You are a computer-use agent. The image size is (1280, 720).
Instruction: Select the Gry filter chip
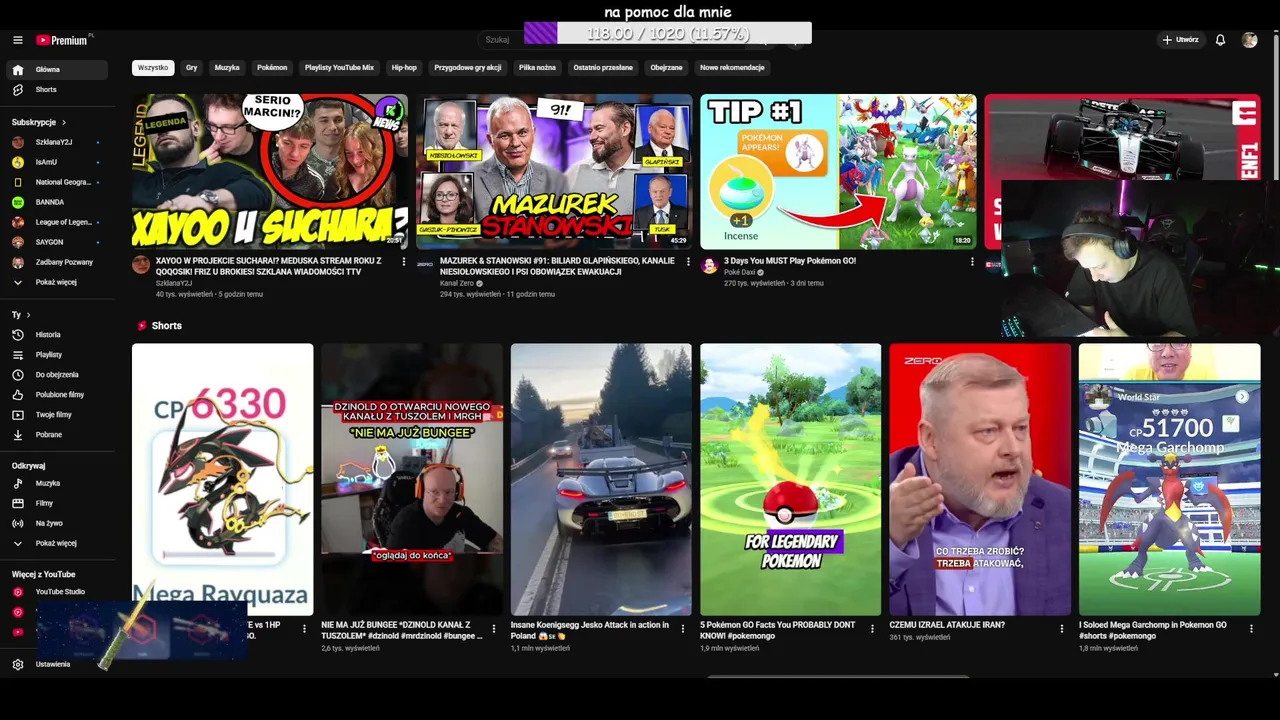pyautogui.click(x=191, y=68)
